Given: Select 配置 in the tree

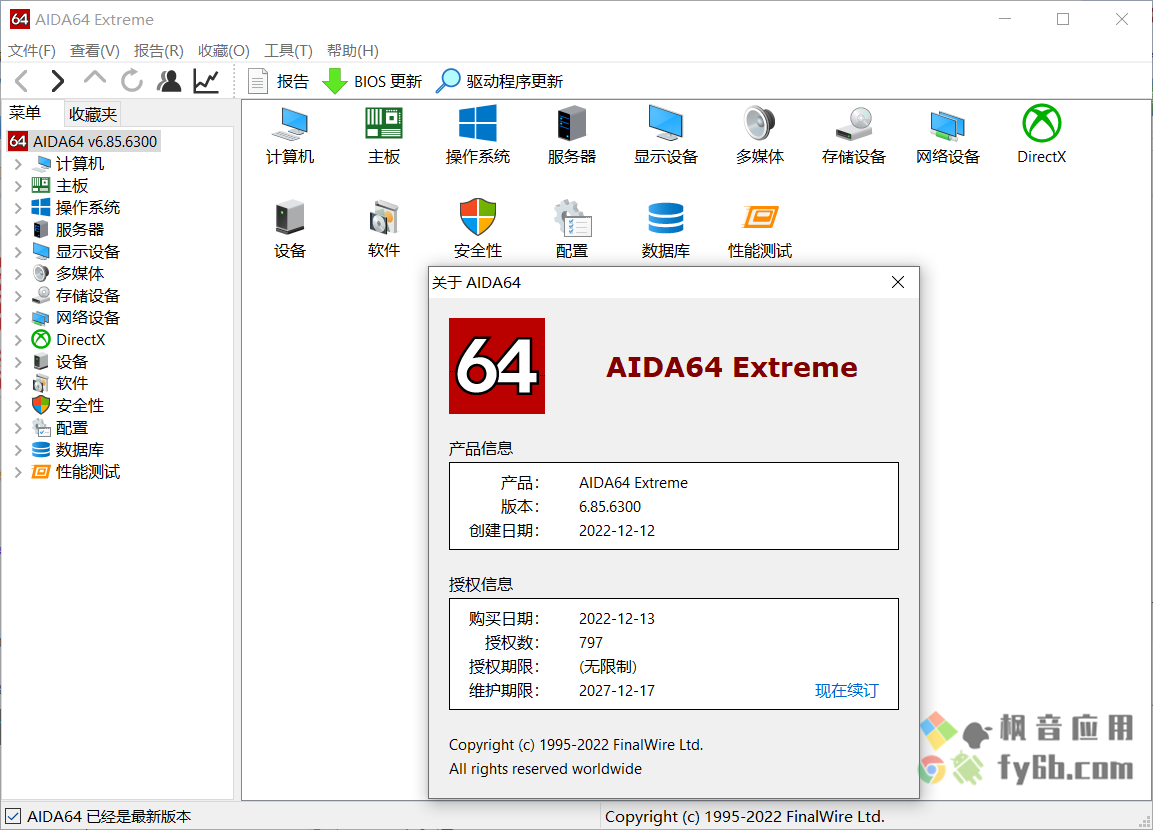Looking at the screenshot, I should (71, 428).
